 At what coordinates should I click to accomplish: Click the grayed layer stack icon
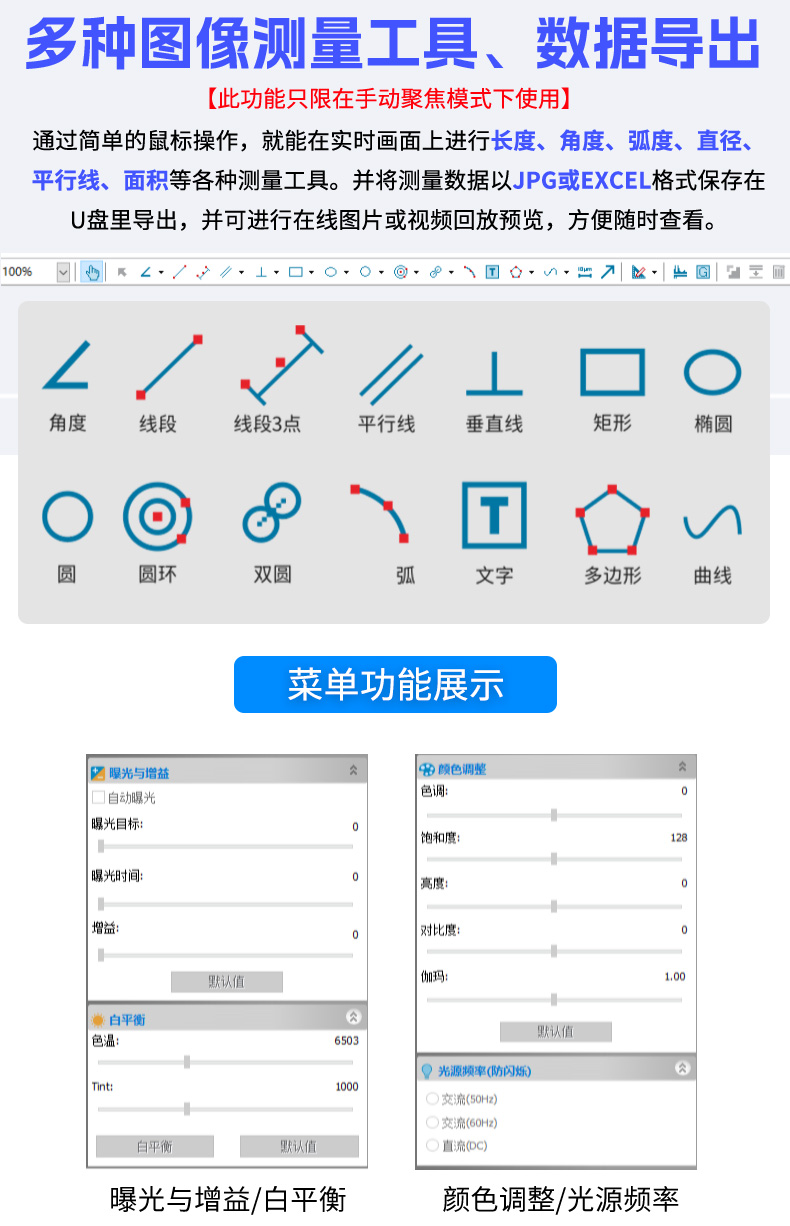pyautogui.click(x=733, y=272)
